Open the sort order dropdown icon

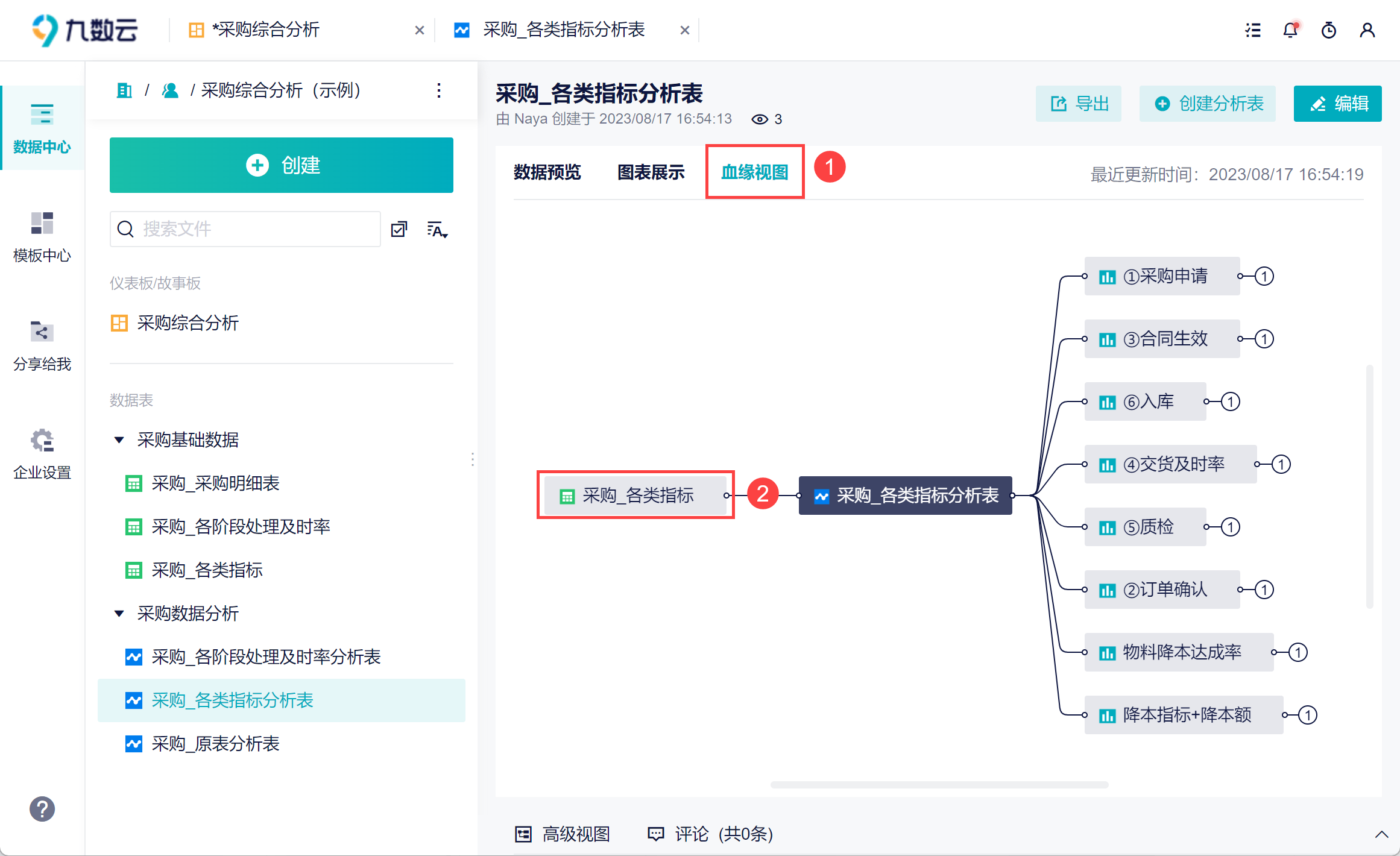(437, 230)
